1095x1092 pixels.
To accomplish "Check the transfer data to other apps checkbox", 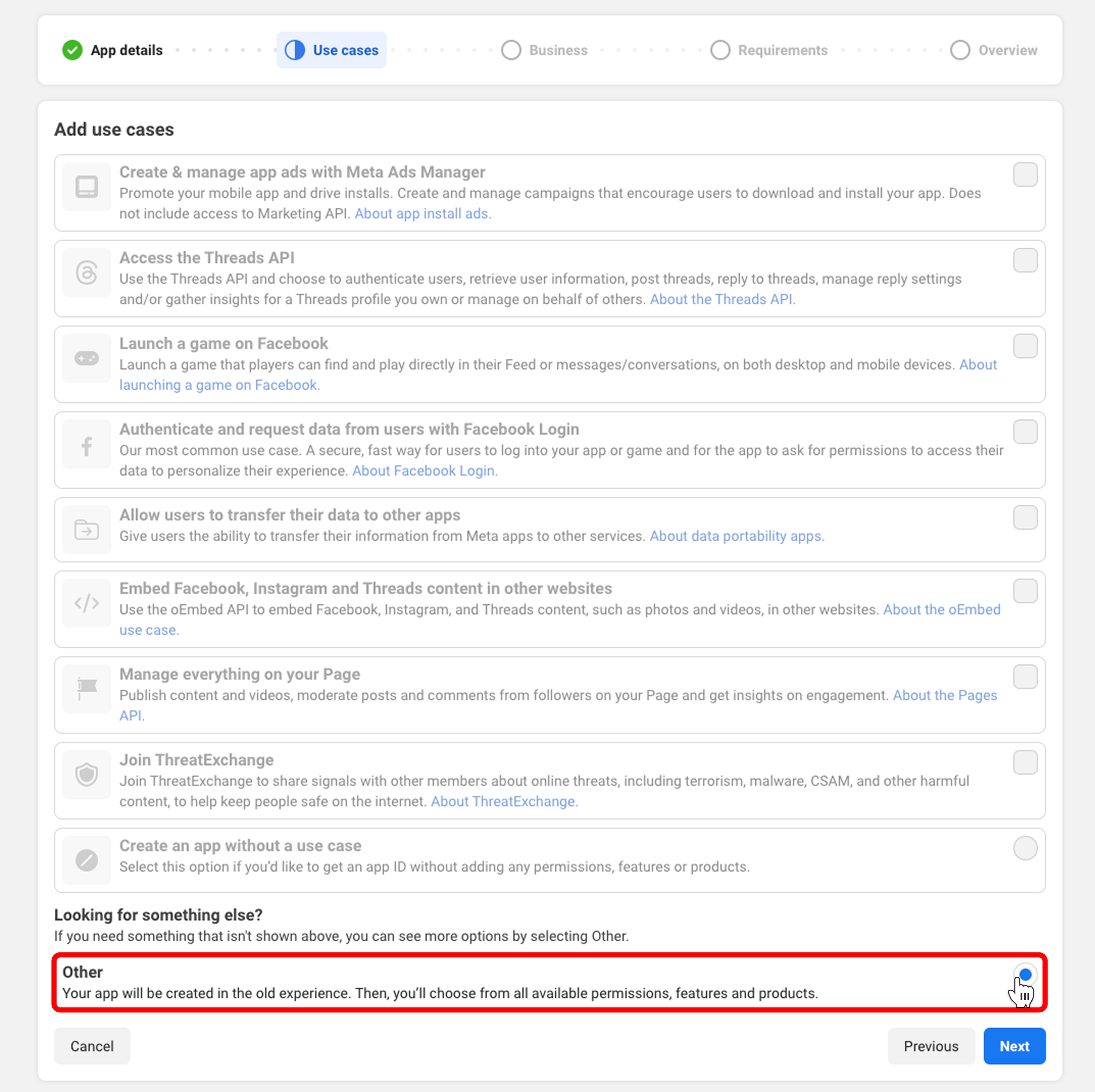I will click(x=1025, y=517).
